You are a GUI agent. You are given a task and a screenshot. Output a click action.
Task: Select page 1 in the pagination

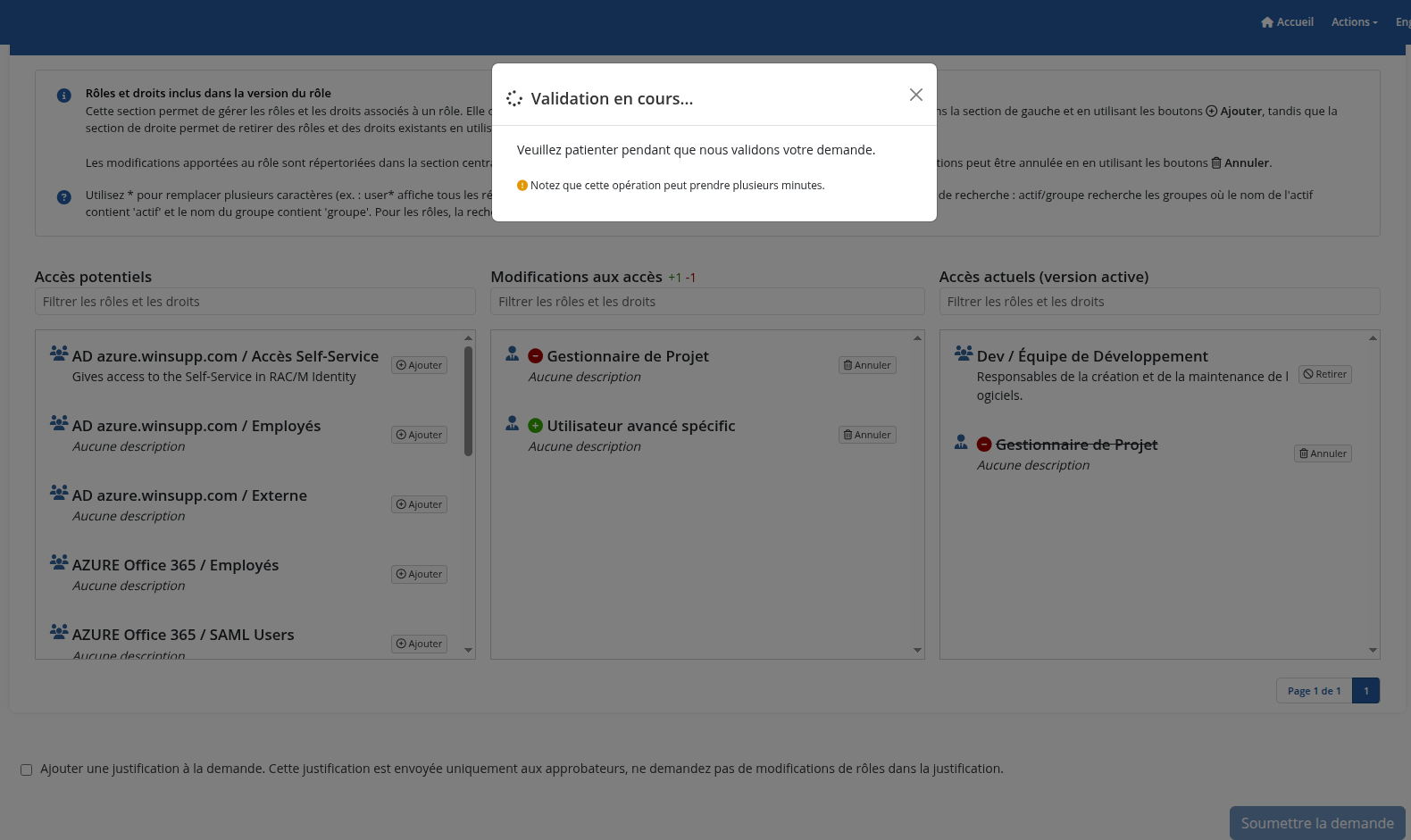[x=1366, y=691]
